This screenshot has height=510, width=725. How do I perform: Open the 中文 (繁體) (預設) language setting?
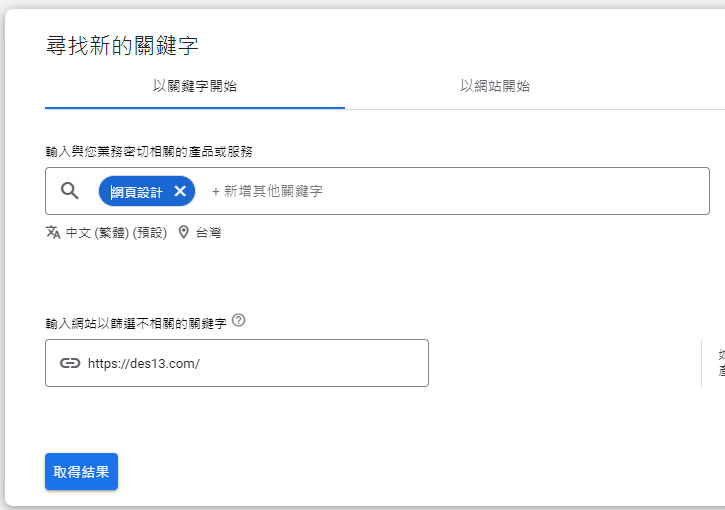116,233
